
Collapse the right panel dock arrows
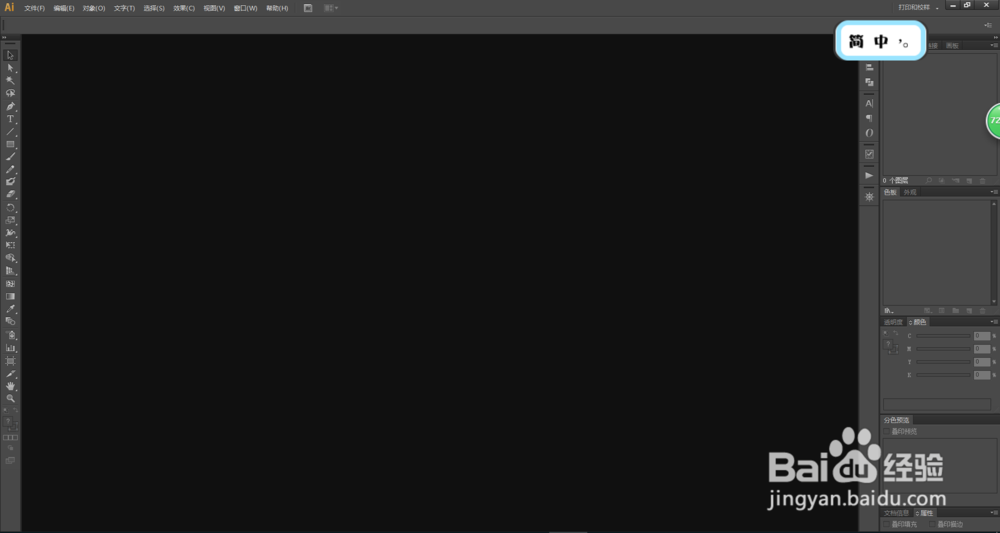click(996, 38)
